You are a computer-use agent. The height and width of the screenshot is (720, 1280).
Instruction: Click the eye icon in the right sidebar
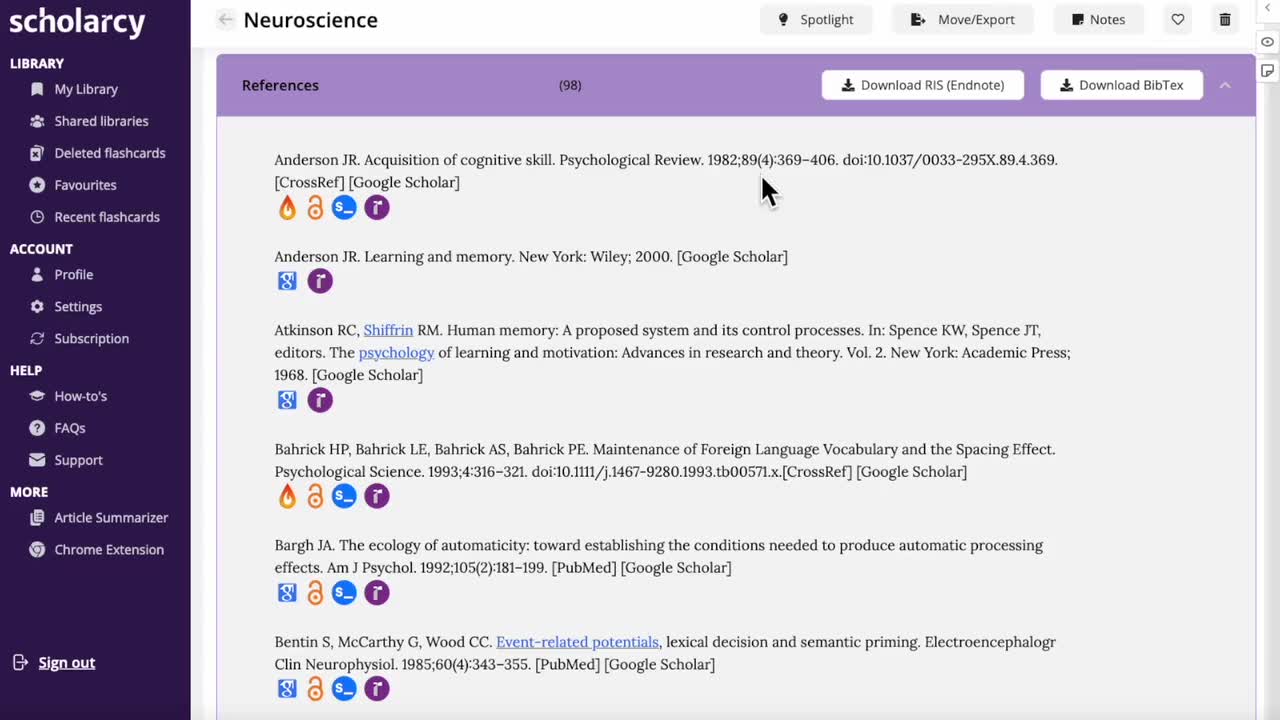coord(1268,42)
